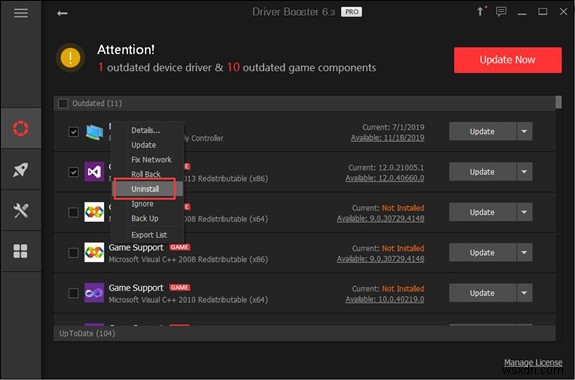Viewport: 575px width, 380px height.
Task: Choose Update from the context menu
Action: click(x=143, y=145)
